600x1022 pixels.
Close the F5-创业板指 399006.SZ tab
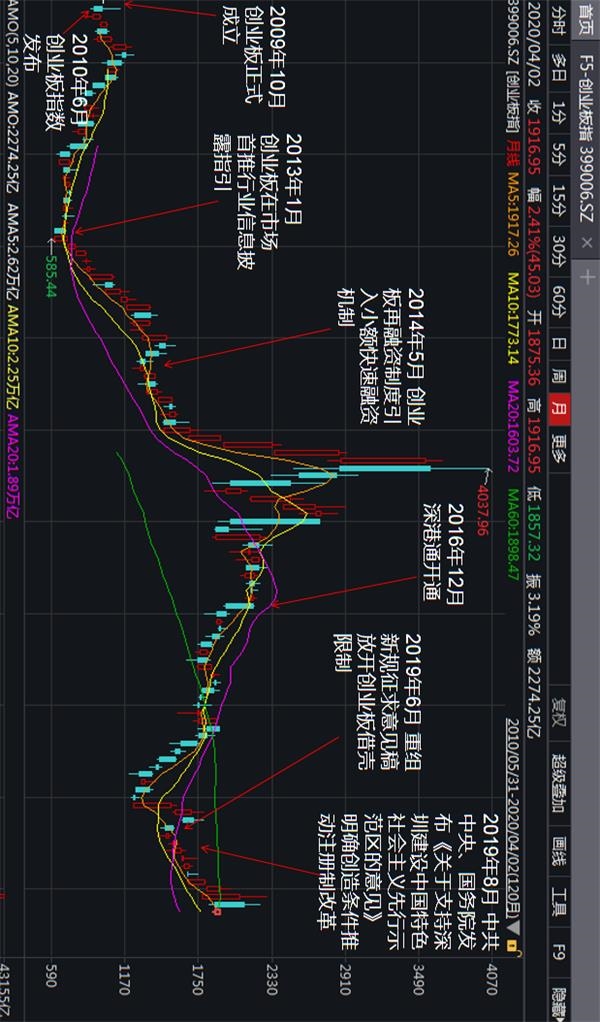[x=586, y=242]
